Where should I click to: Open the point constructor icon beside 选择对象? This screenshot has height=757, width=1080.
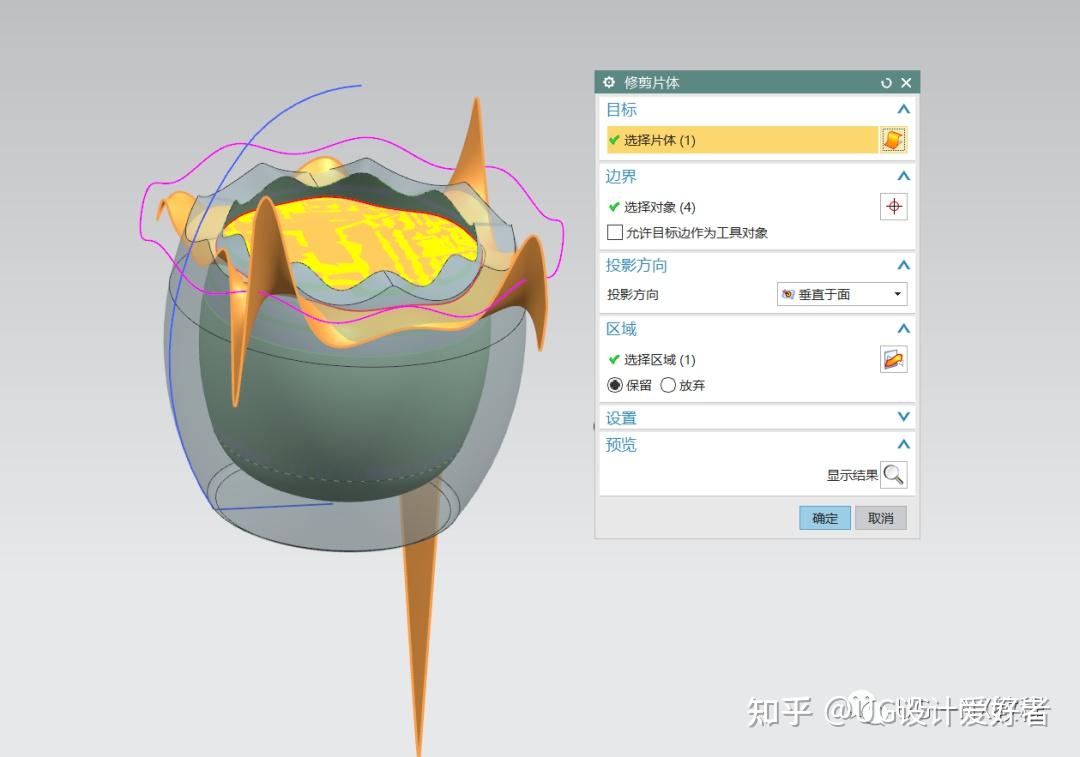(894, 206)
